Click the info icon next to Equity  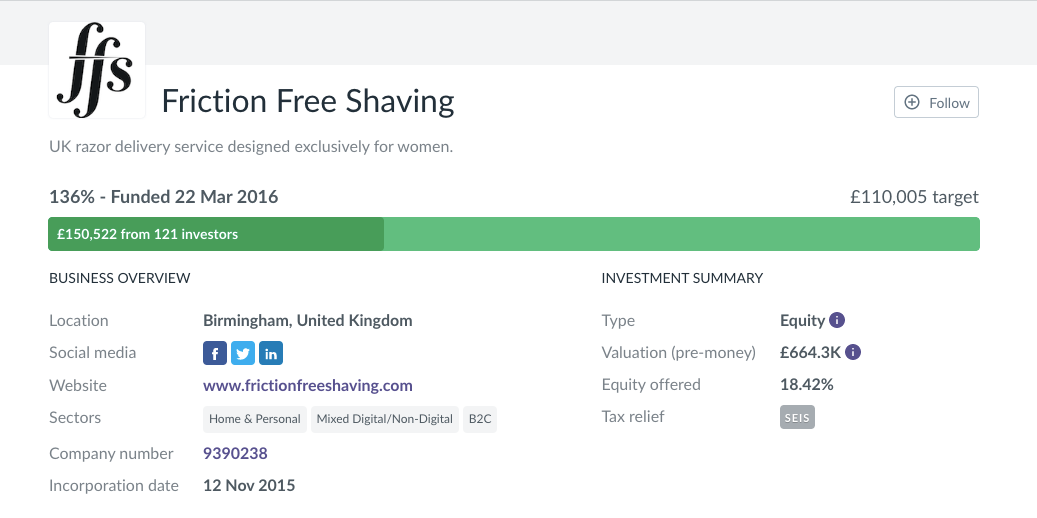click(x=838, y=321)
